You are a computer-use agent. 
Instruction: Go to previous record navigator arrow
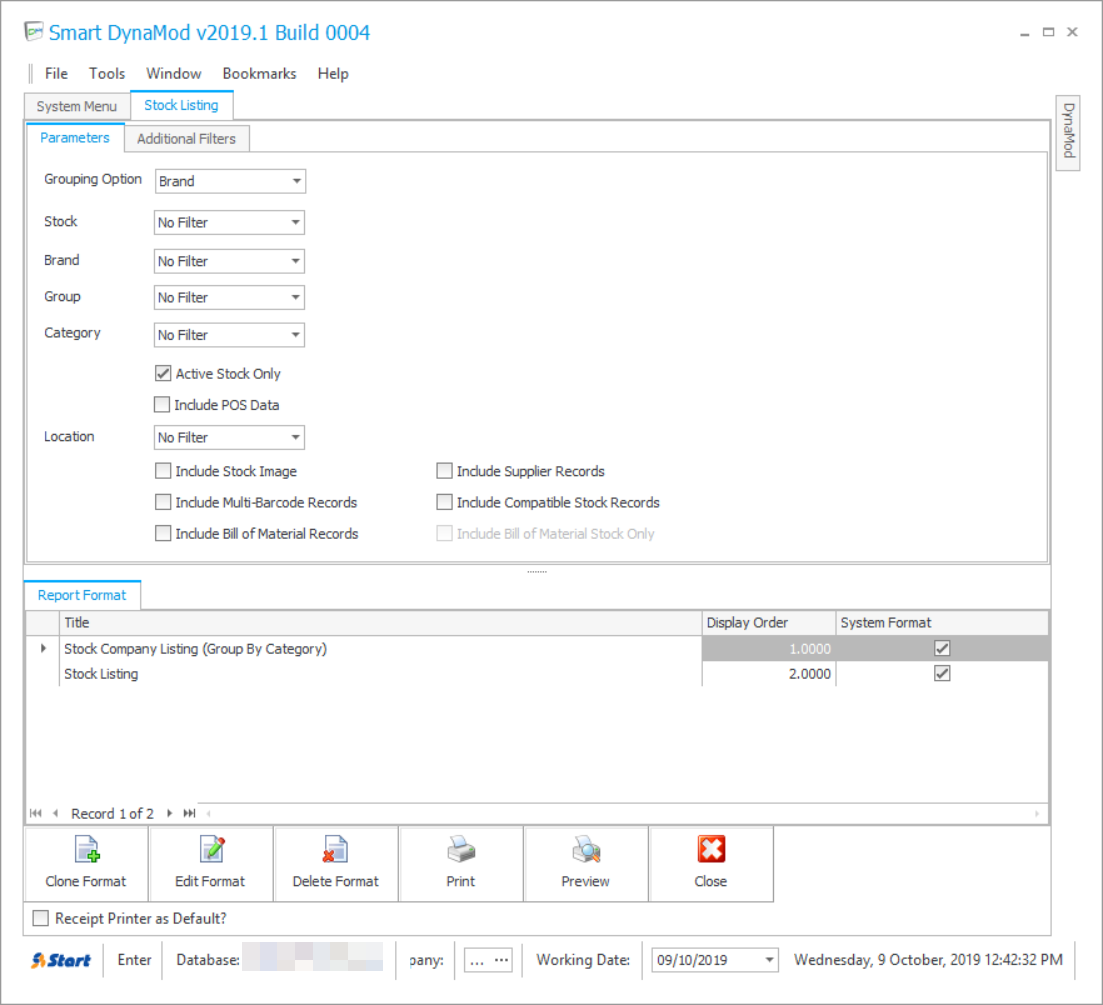coord(56,814)
